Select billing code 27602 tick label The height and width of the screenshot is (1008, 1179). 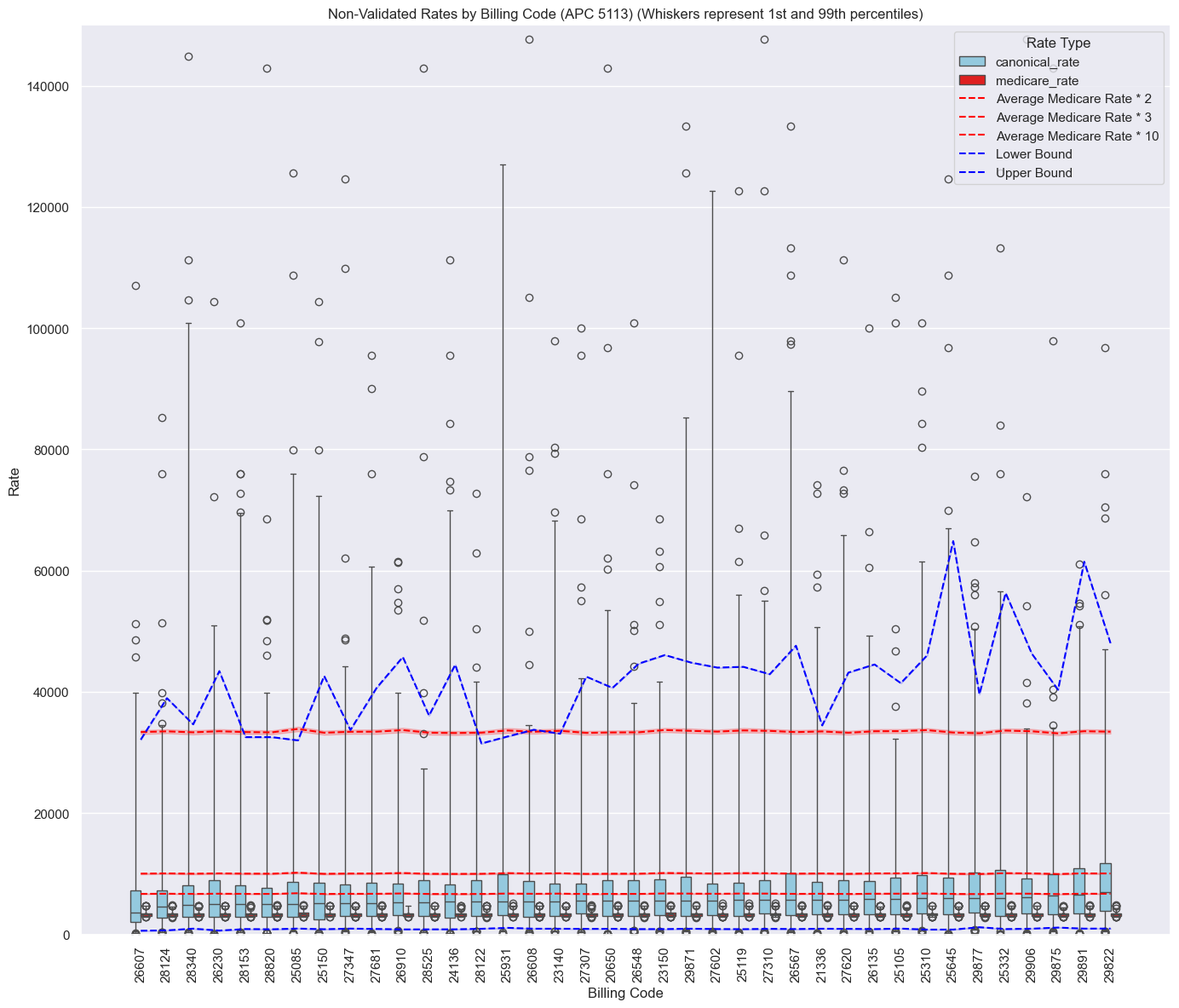click(x=712, y=963)
